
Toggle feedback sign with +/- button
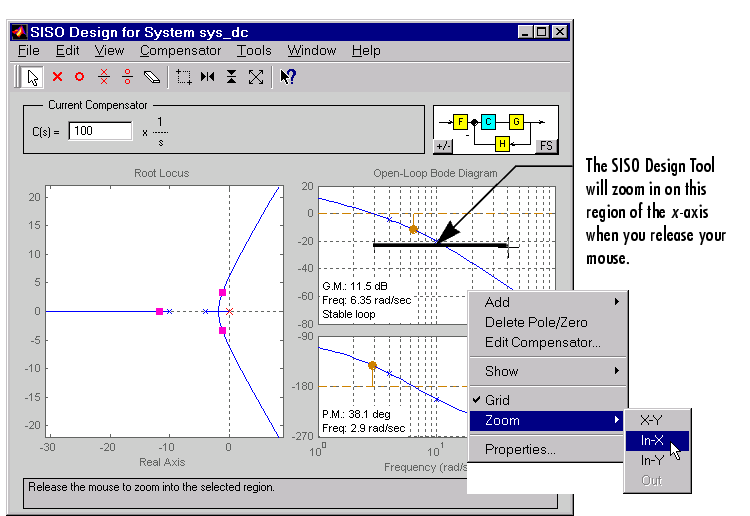tap(442, 146)
